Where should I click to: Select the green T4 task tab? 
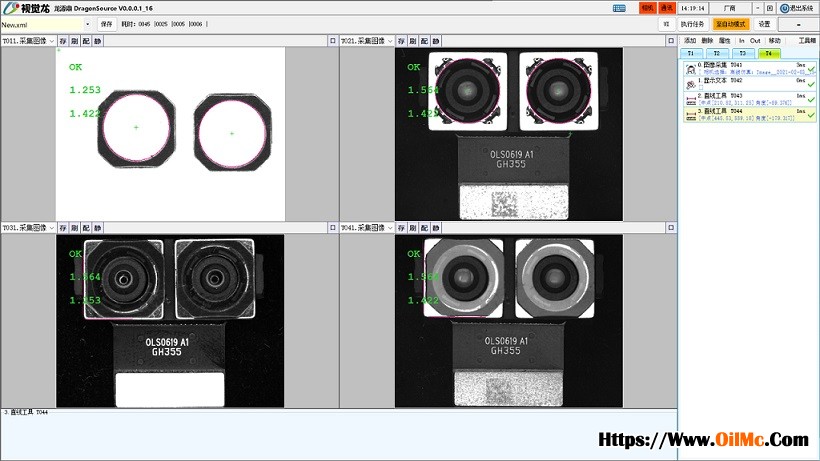tap(769, 53)
